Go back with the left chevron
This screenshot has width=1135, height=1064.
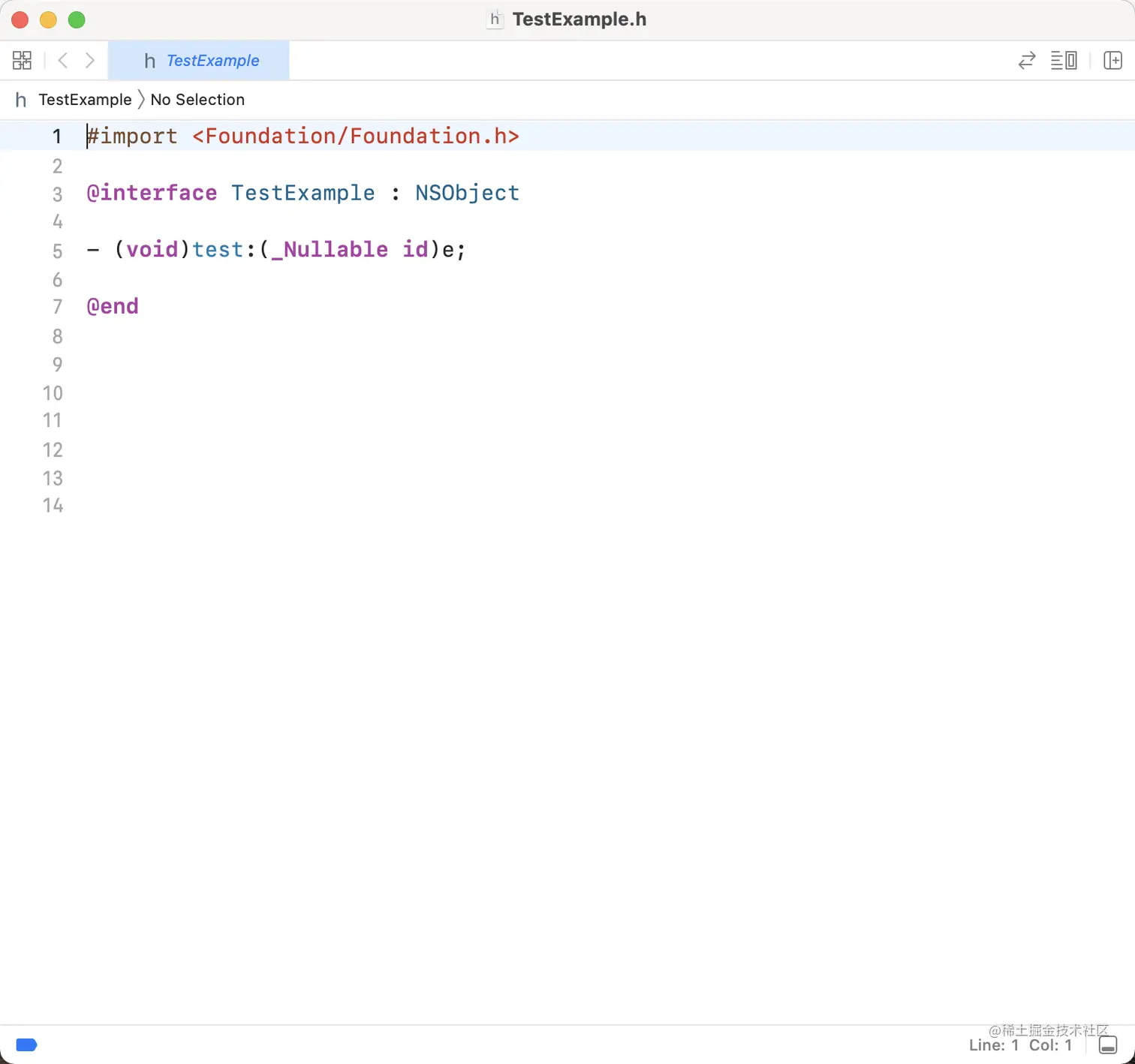point(63,60)
